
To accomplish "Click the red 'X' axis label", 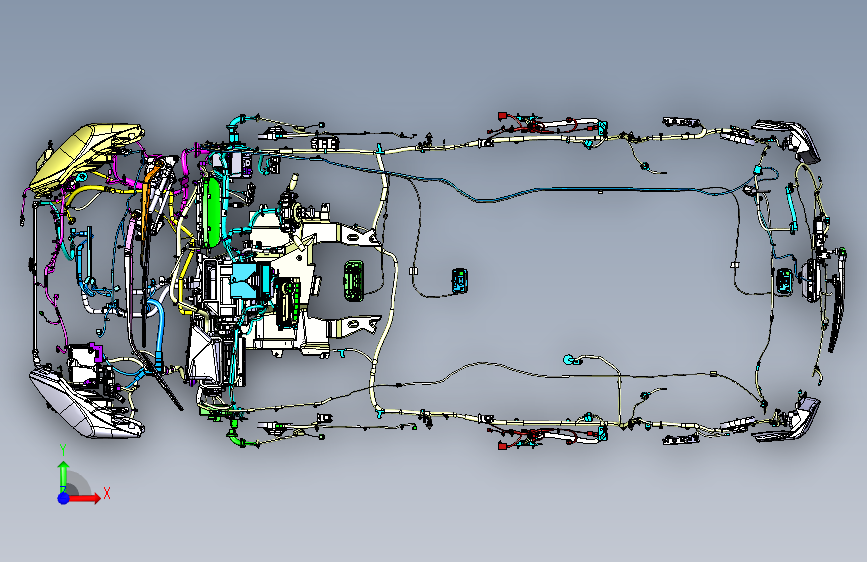I will 107,493.
